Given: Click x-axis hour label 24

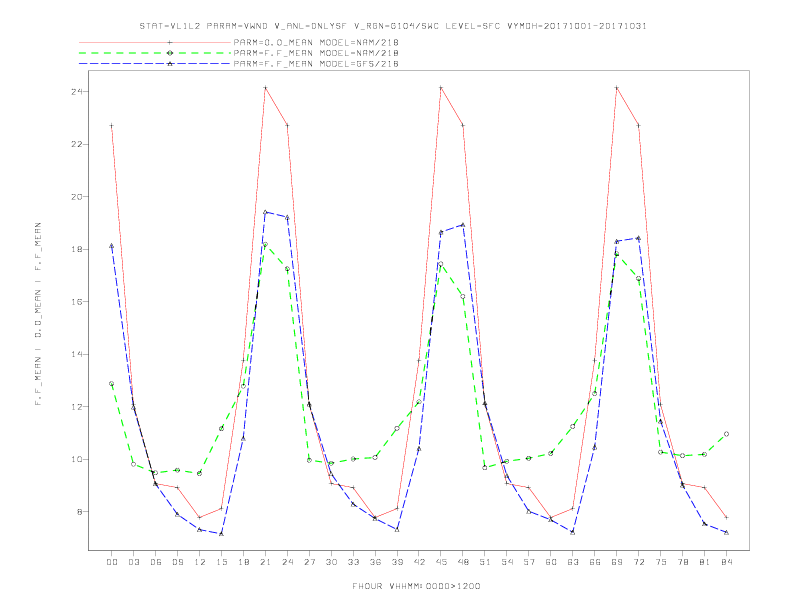Looking at the screenshot, I should [287, 562].
